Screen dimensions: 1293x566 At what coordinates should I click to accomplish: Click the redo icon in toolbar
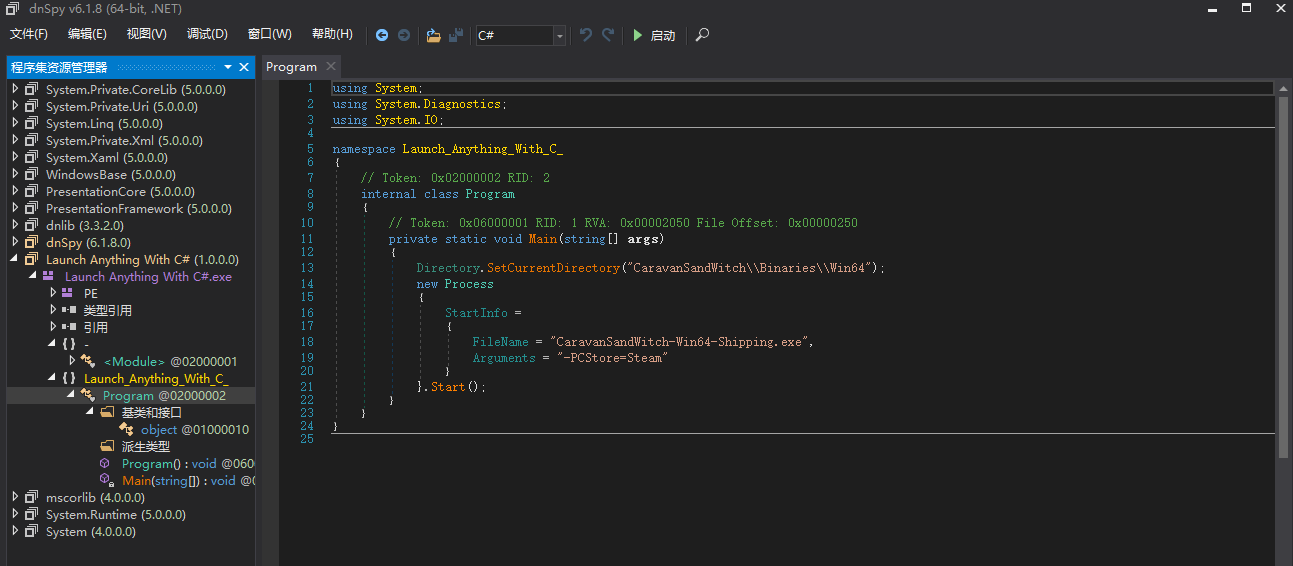(x=608, y=35)
